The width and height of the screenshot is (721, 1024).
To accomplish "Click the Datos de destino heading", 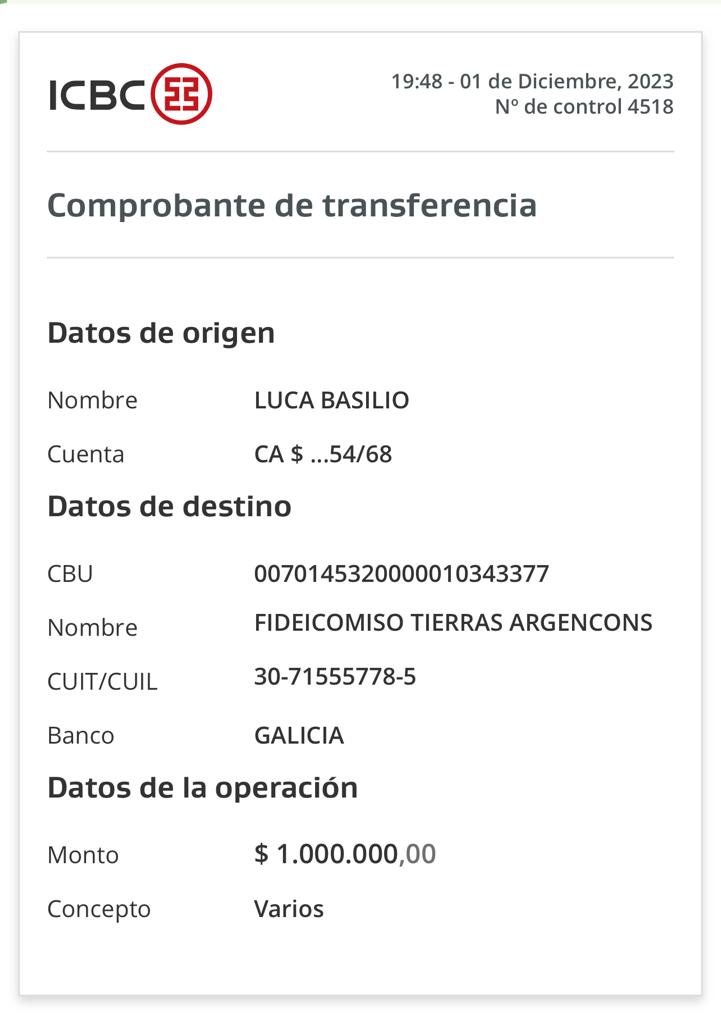I will tap(169, 507).
